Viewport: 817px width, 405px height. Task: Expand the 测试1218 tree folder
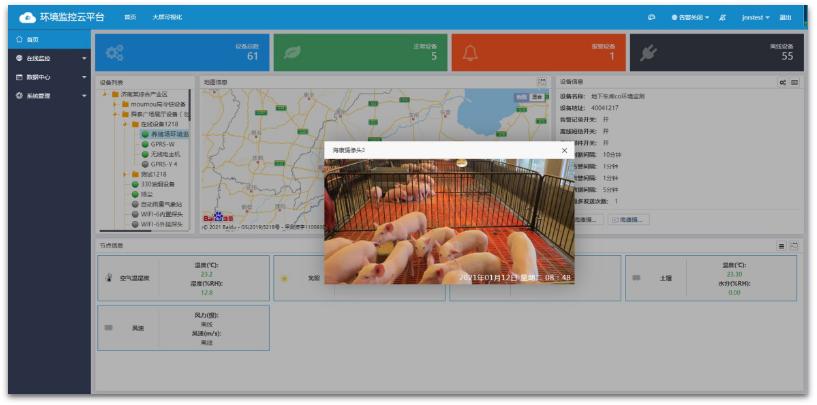point(125,174)
